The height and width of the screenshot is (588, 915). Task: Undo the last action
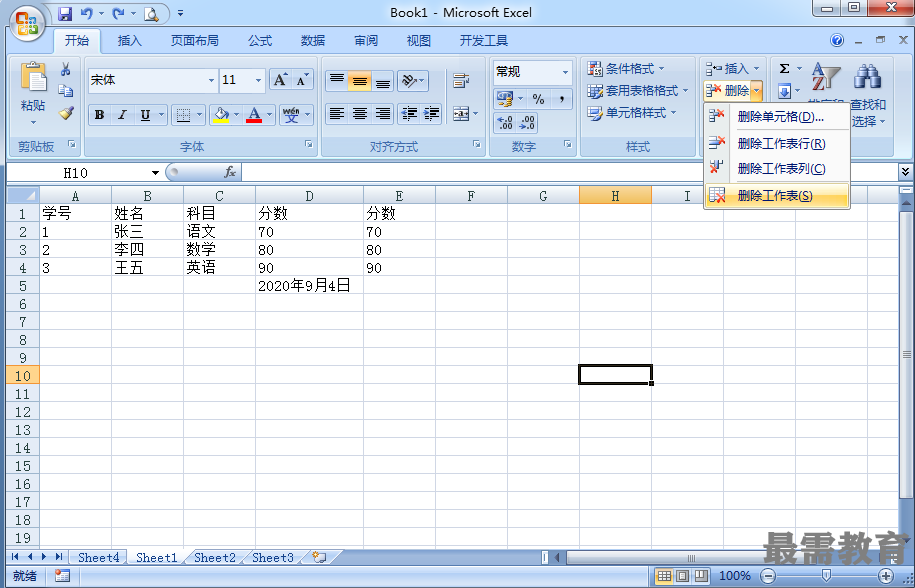pyautogui.click(x=87, y=13)
